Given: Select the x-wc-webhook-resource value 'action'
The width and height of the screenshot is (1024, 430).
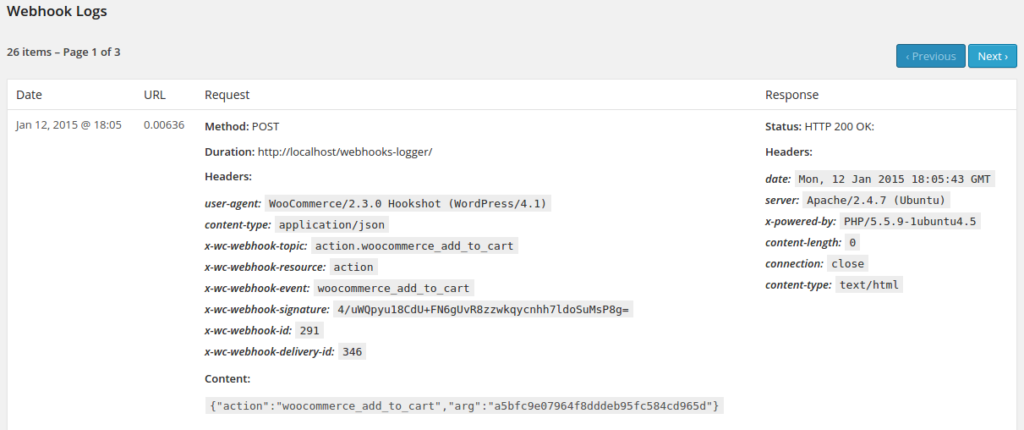Looking at the screenshot, I should point(353,267).
